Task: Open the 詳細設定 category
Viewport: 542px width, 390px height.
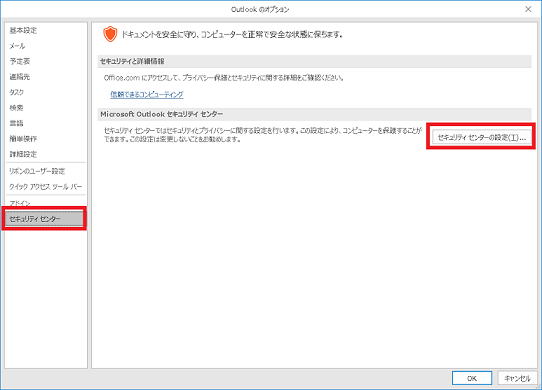Action: pos(23,154)
